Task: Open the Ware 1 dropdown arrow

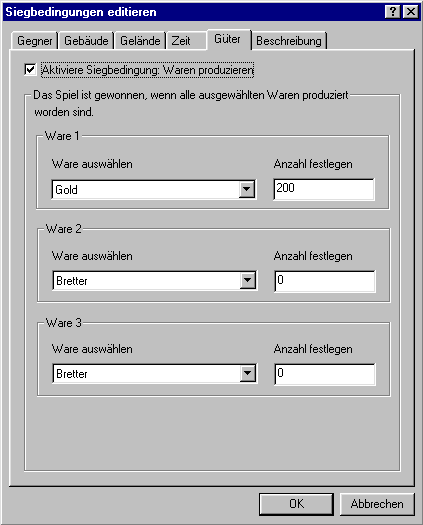Action: (246, 190)
